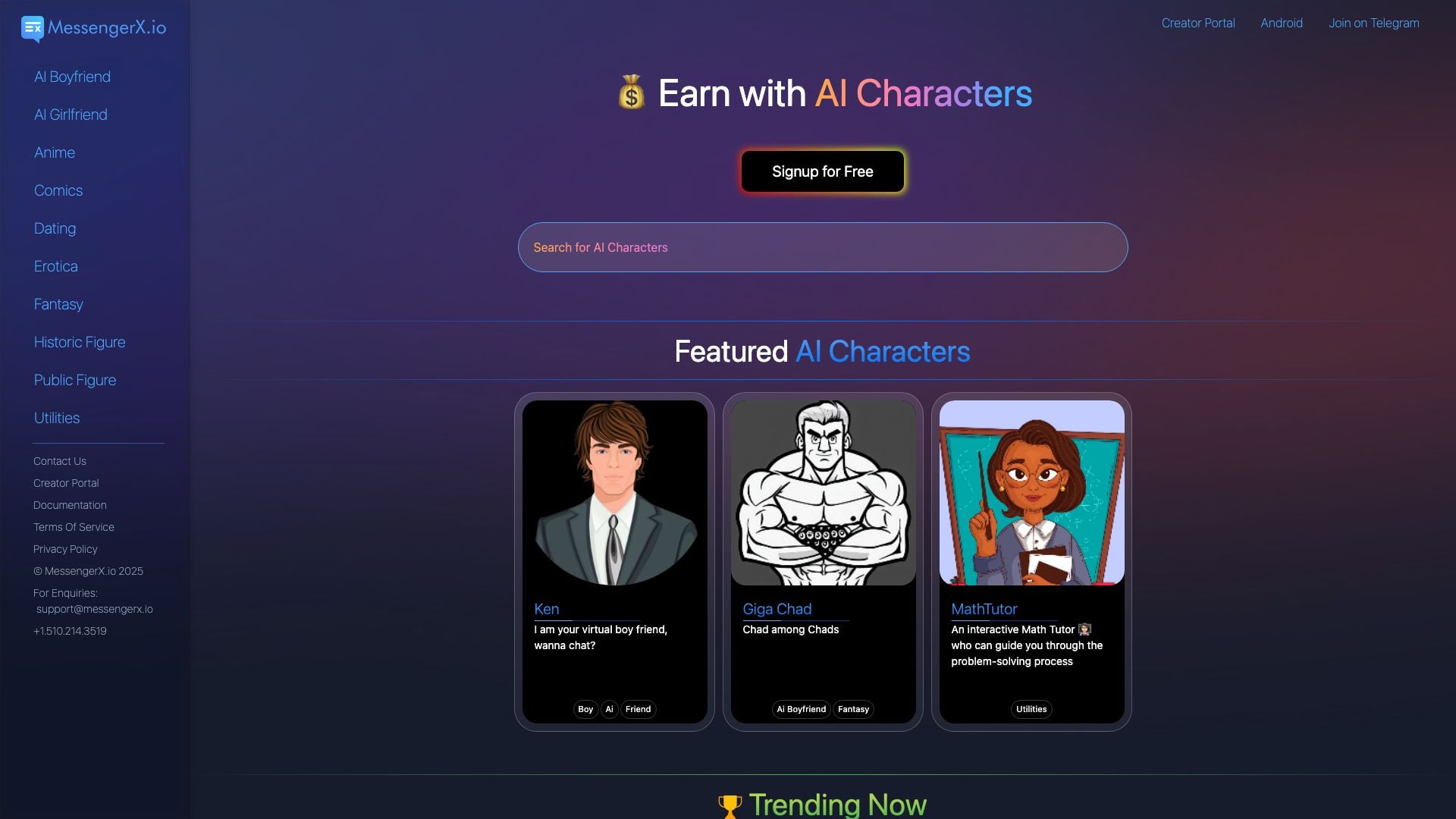The image size is (1456, 819).
Task: Open the Anime category in sidebar
Action: pyautogui.click(x=55, y=152)
